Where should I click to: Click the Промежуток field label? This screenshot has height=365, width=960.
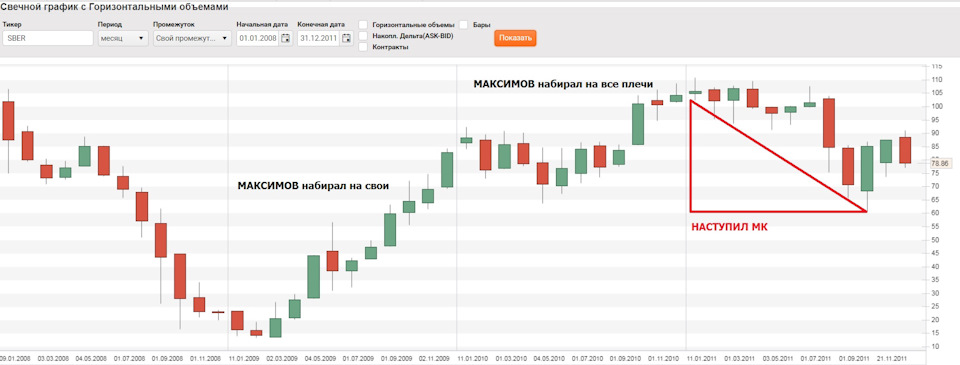click(174, 25)
